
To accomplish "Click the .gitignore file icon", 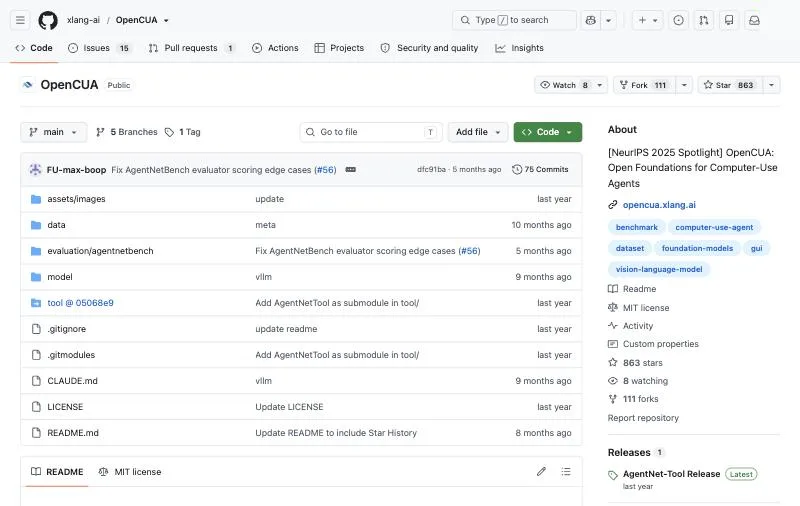I will [x=36, y=329].
